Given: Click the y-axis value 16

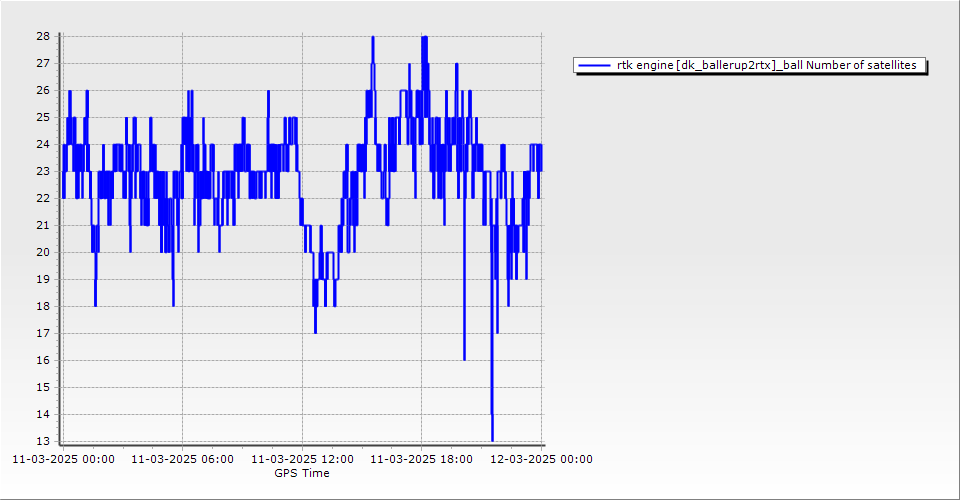Looking at the screenshot, I should (x=43, y=360).
